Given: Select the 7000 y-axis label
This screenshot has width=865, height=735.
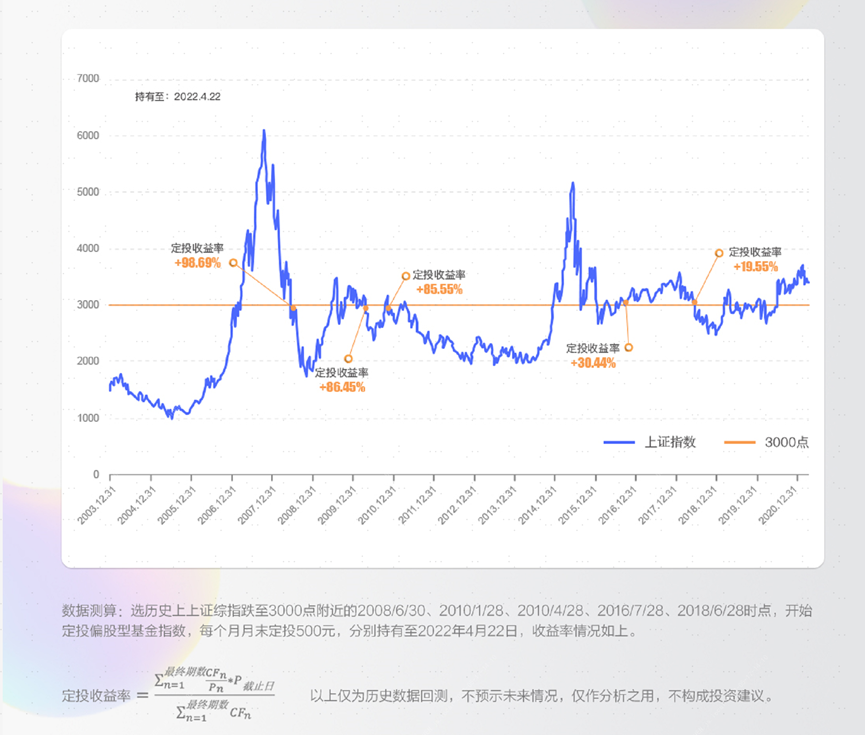Looking at the screenshot, I should click(x=88, y=78).
